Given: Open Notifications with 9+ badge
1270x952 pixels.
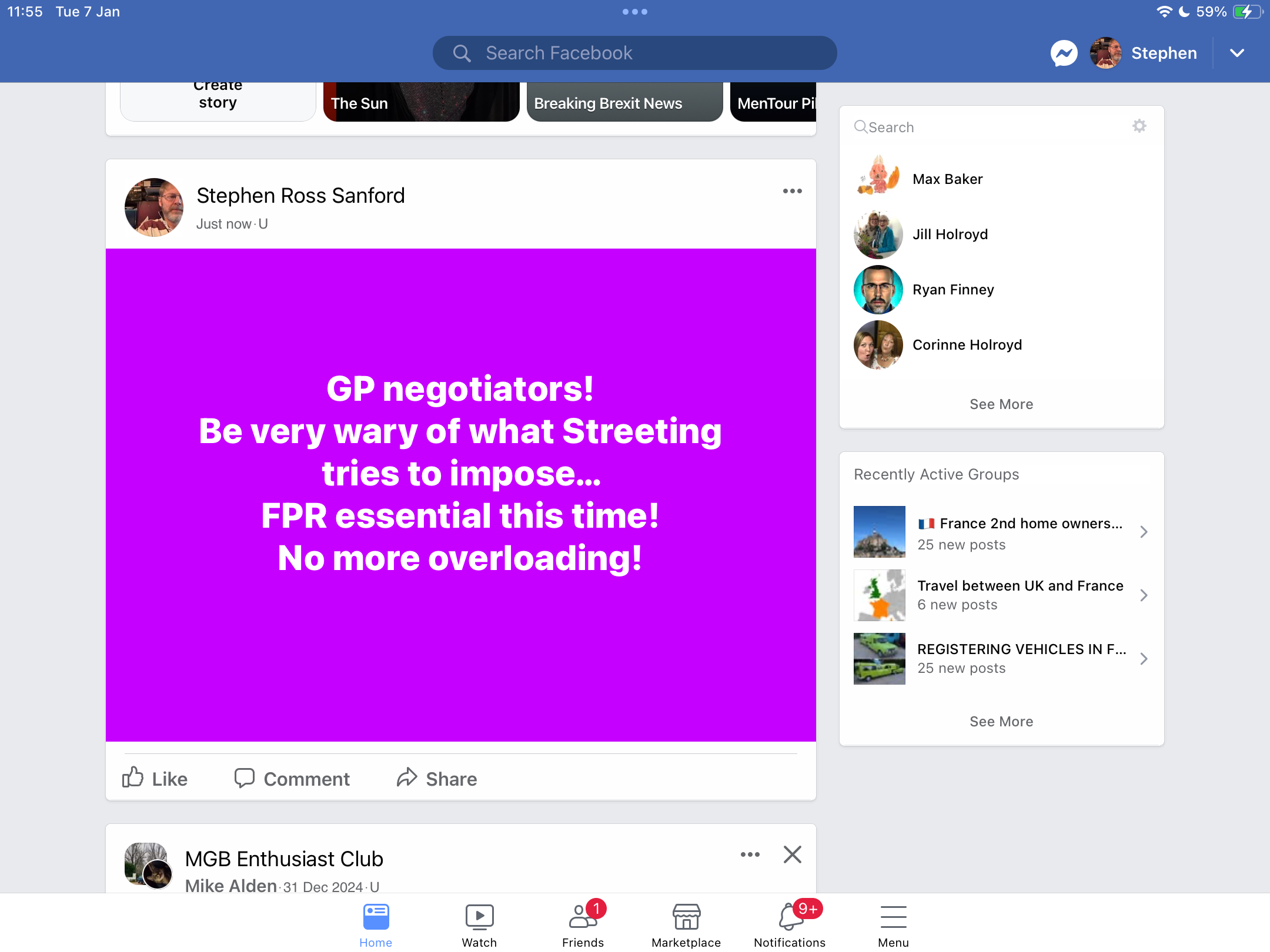Looking at the screenshot, I should tap(790, 925).
